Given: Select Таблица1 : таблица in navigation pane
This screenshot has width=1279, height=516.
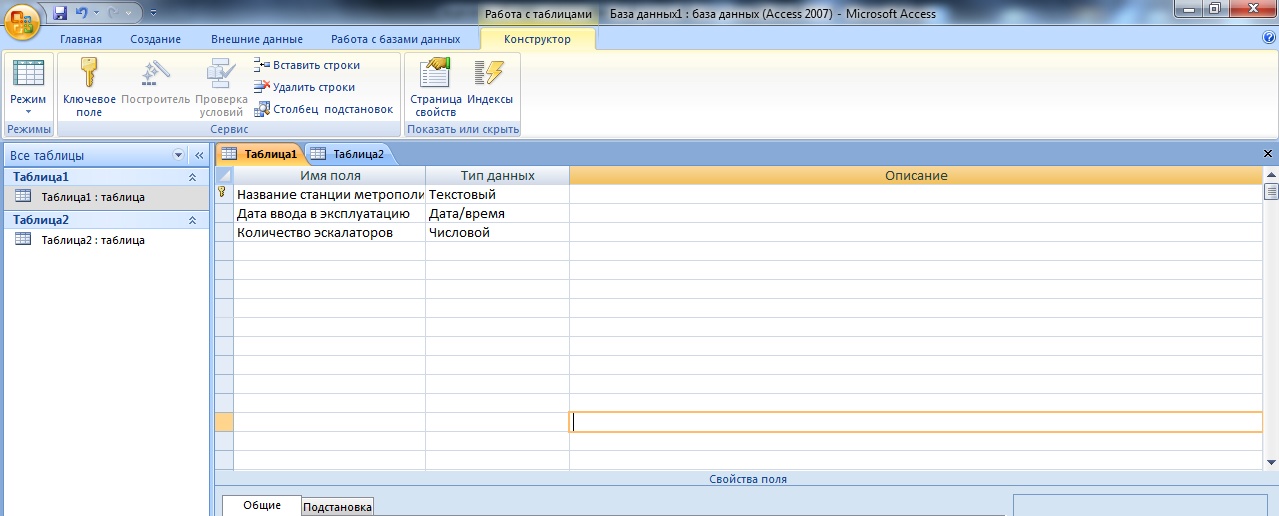Looking at the screenshot, I should click(x=105, y=197).
